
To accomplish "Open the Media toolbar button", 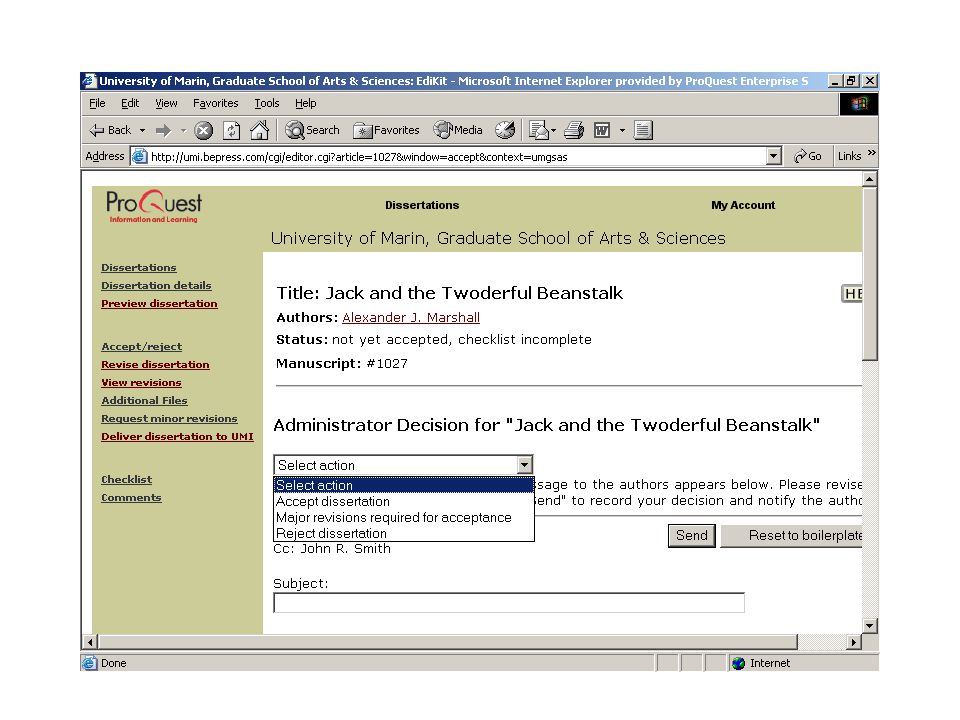I will pyautogui.click(x=458, y=130).
